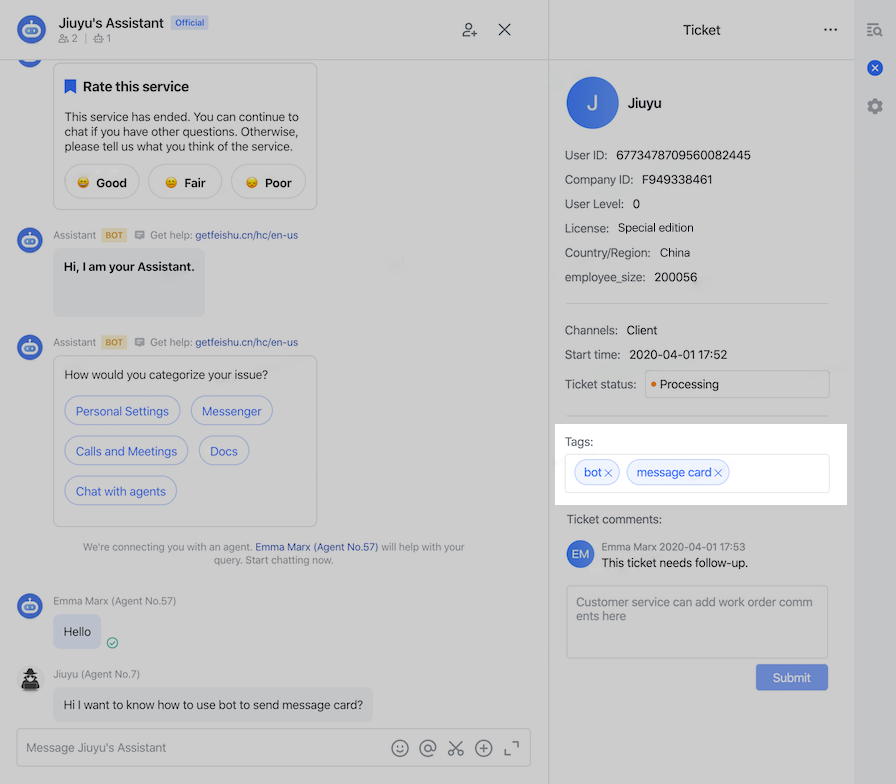The height and width of the screenshot is (784, 896).
Task: Open the ticket search icon in right sidebar
Action: point(875,30)
